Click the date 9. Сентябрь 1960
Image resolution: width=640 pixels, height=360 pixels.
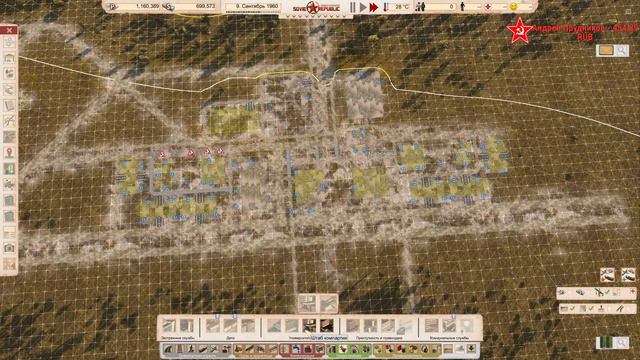[x=257, y=7]
